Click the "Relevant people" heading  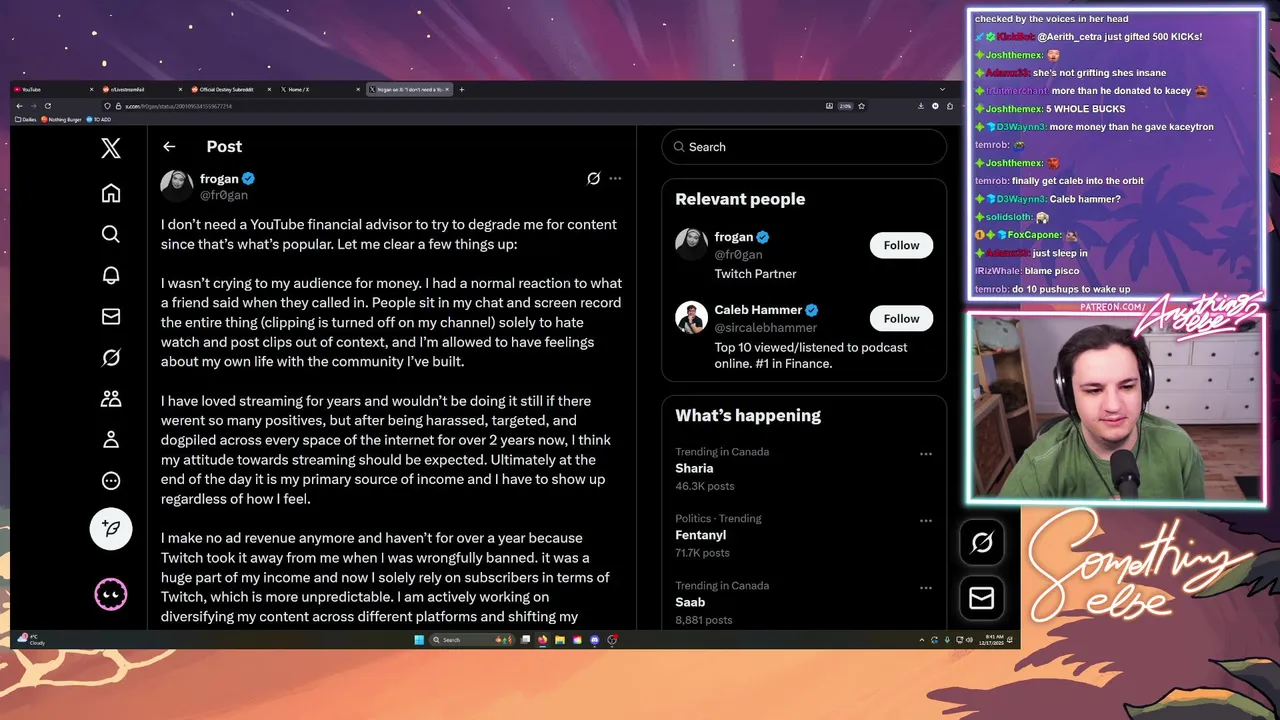point(740,199)
